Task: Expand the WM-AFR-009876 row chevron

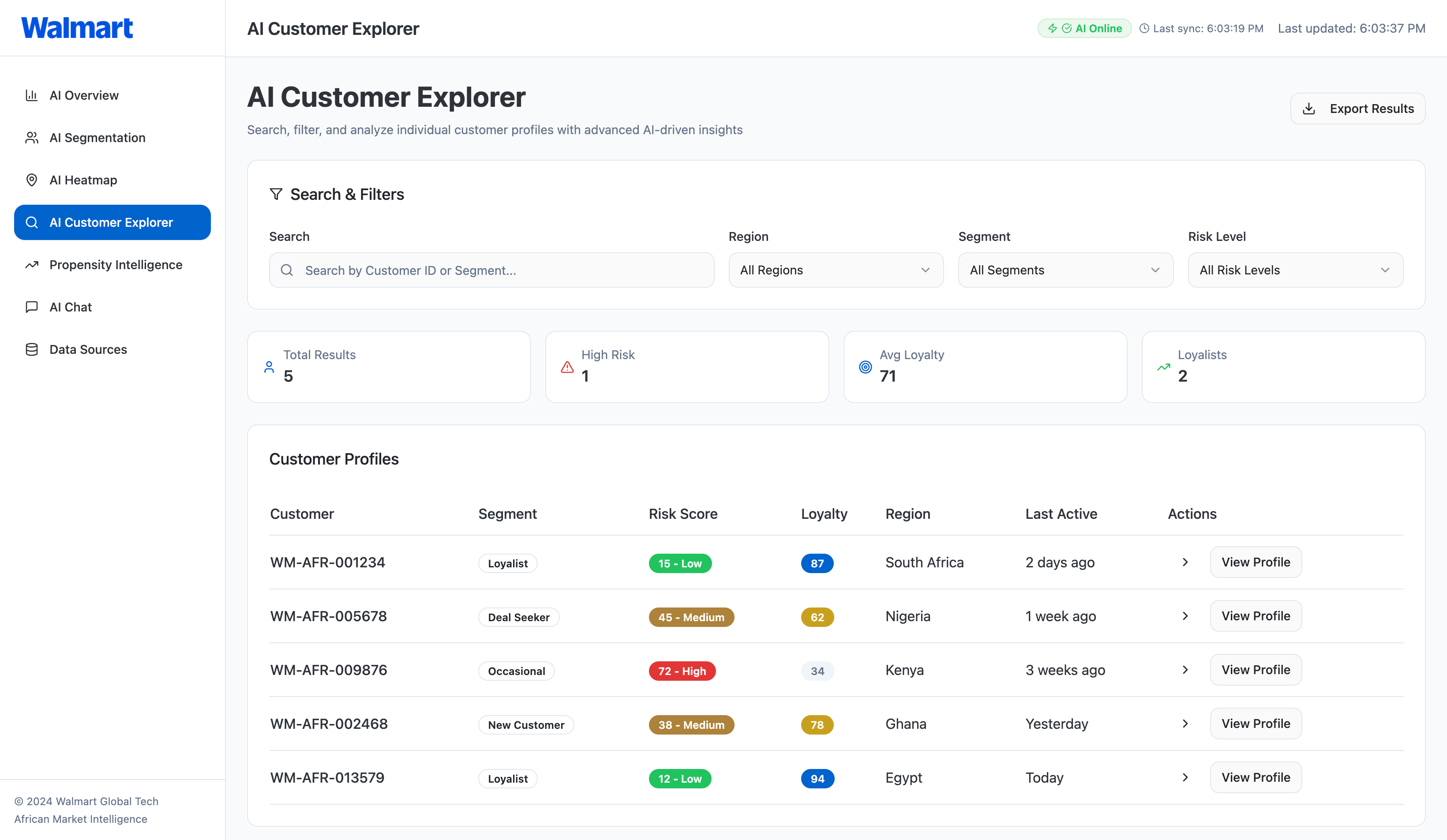Action: point(1185,670)
